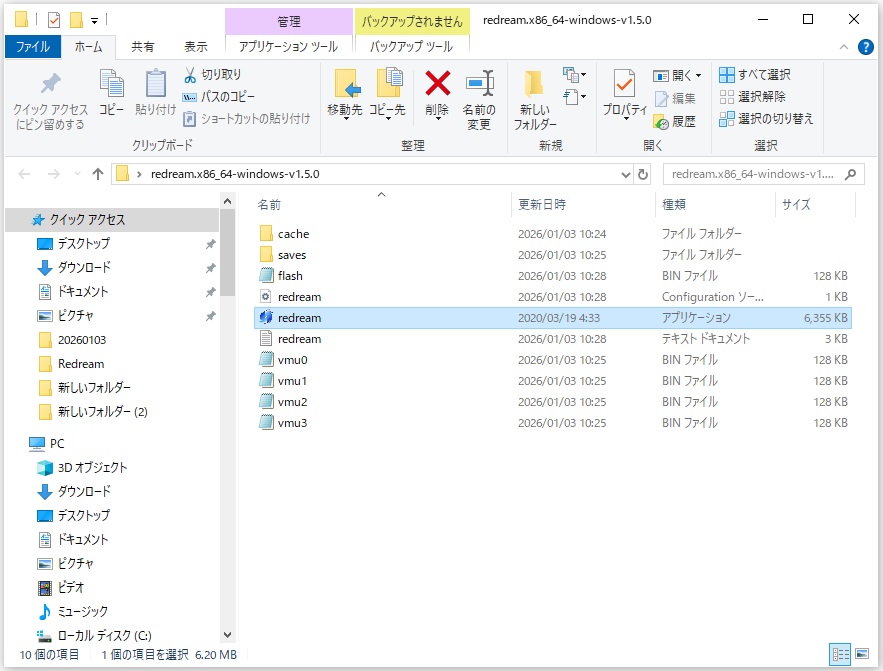The height and width of the screenshot is (671, 883).
Task: Click パスのコピー in the ribbon
Action: point(218,97)
